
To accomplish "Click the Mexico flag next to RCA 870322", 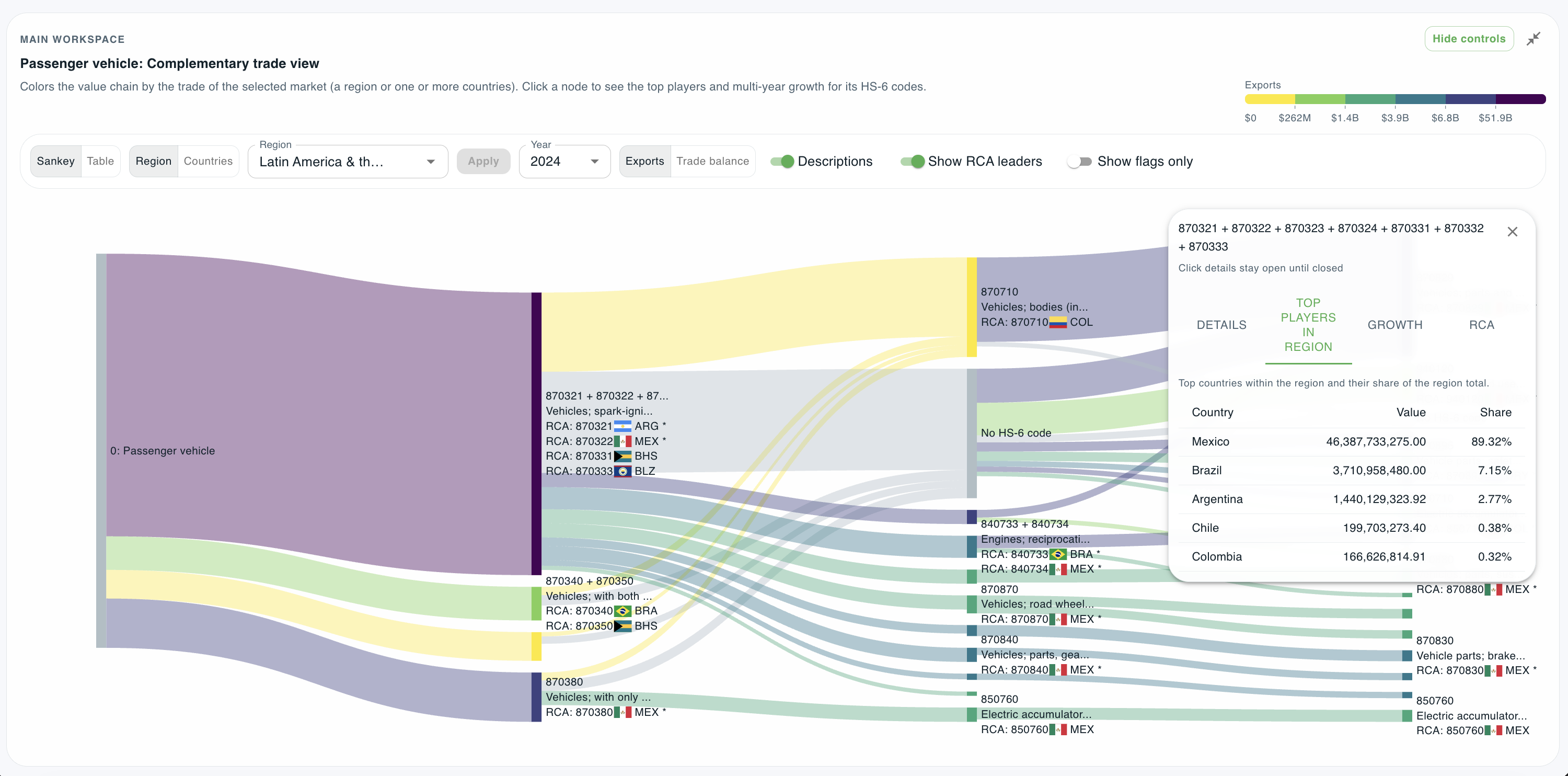I will point(622,441).
